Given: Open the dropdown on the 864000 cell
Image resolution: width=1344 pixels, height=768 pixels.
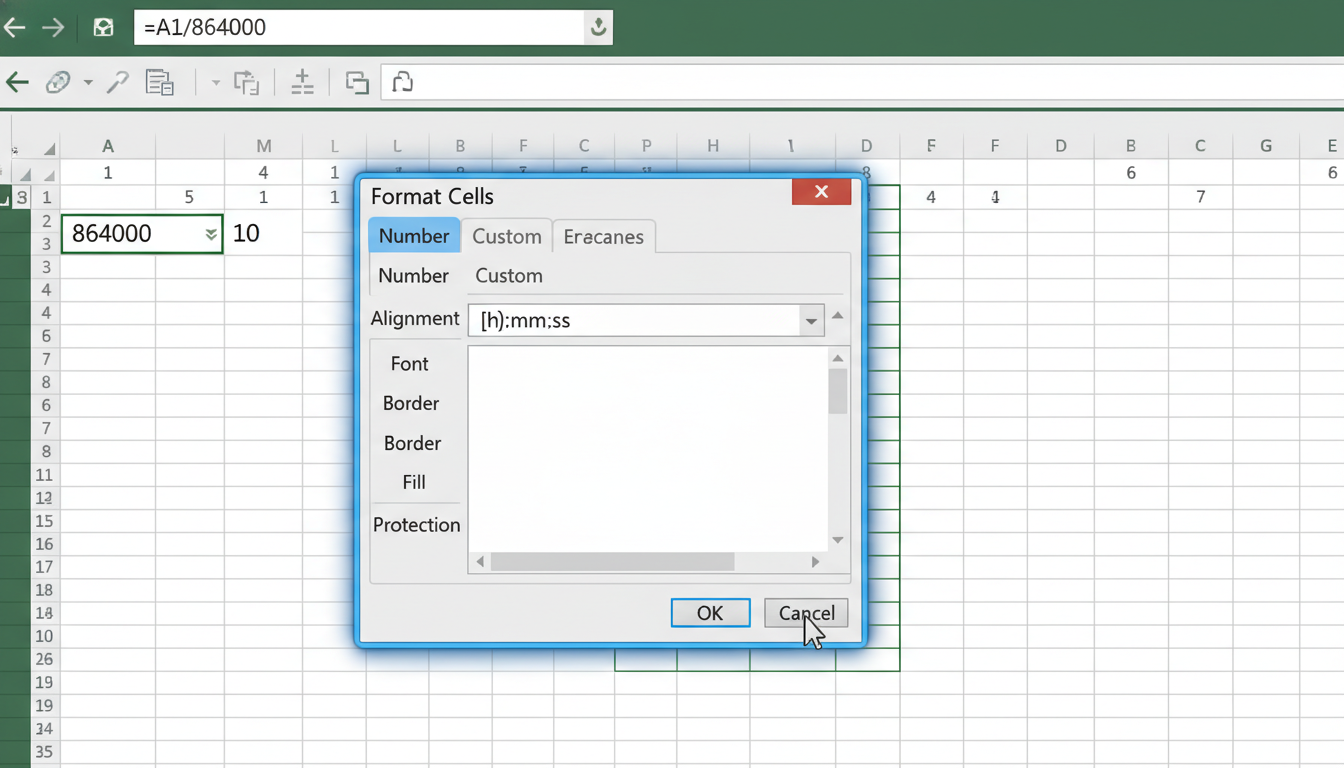Looking at the screenshot, I should coord(210,233).
